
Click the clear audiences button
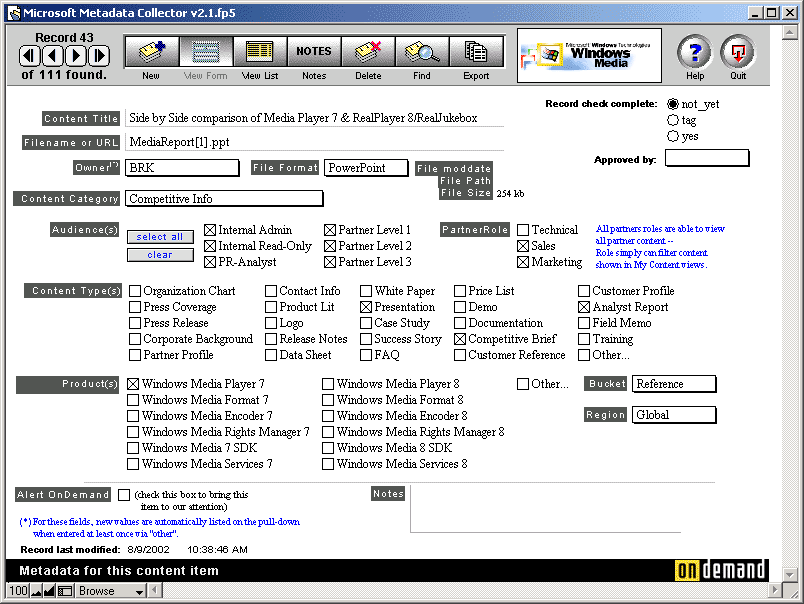point(160,255)
